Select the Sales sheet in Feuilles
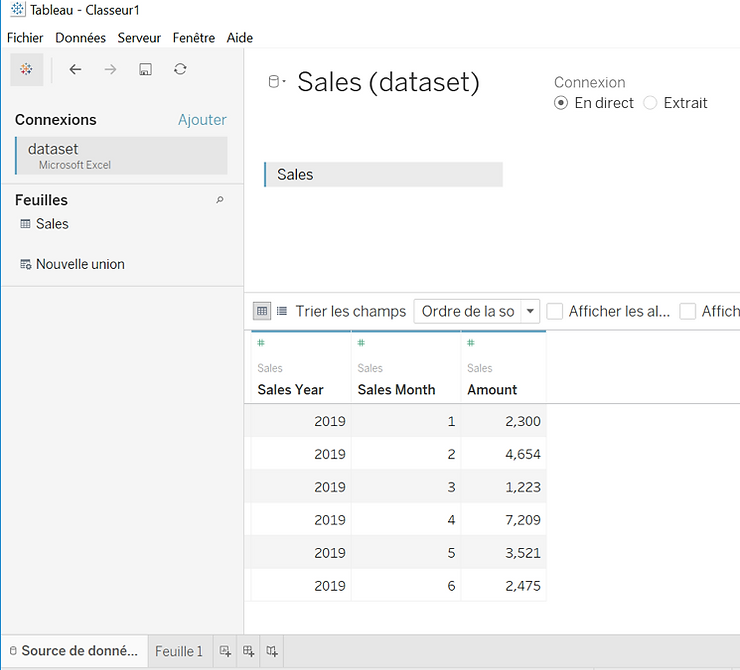Image resolution: width=740 pixels, height=670 pixels. click(52, 224)
